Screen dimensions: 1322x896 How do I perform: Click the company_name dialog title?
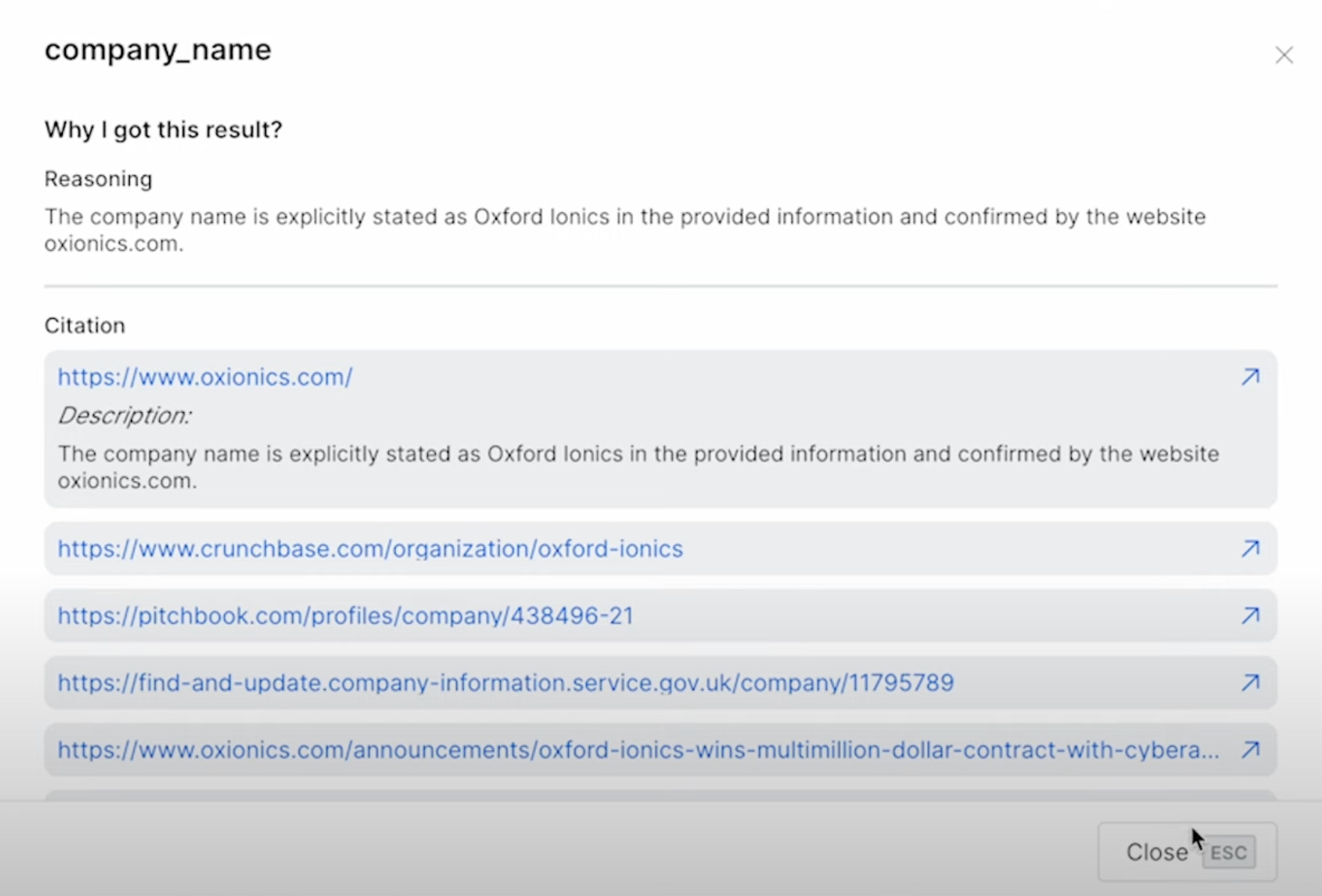(158, 50)
